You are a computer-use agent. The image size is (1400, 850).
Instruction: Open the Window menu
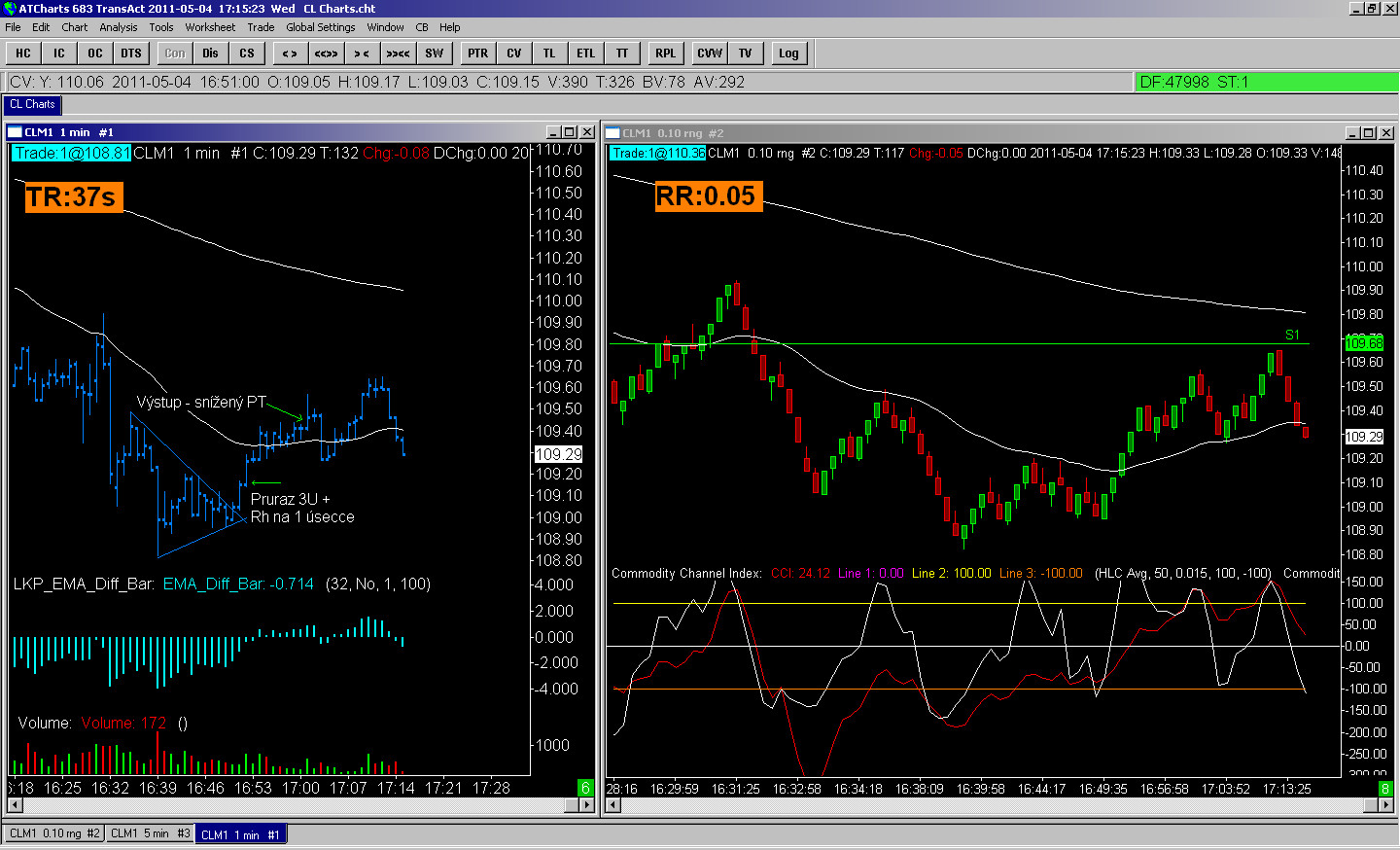point(386,27)
